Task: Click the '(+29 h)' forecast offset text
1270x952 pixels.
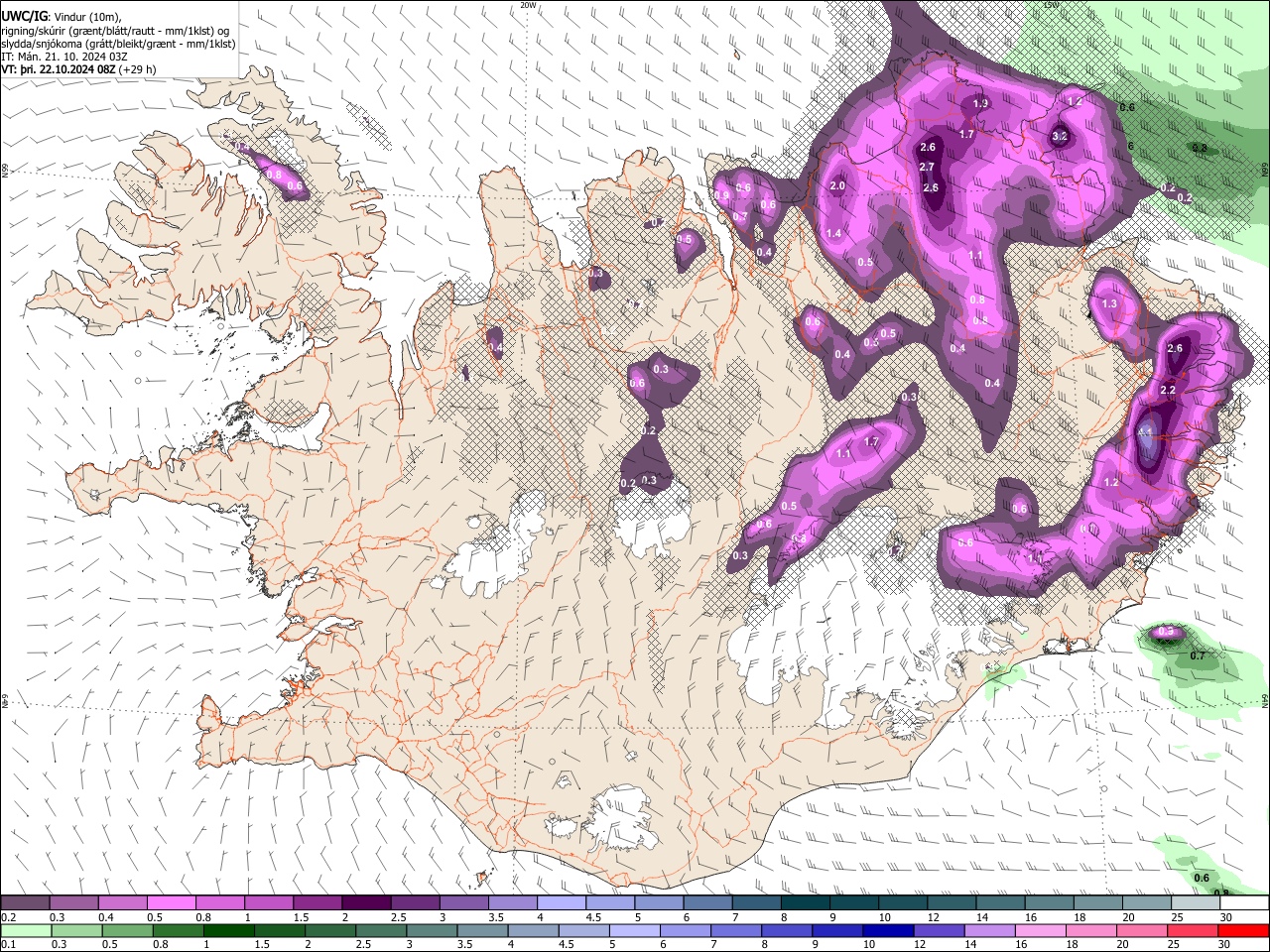Action: click(x=138, y=69)
